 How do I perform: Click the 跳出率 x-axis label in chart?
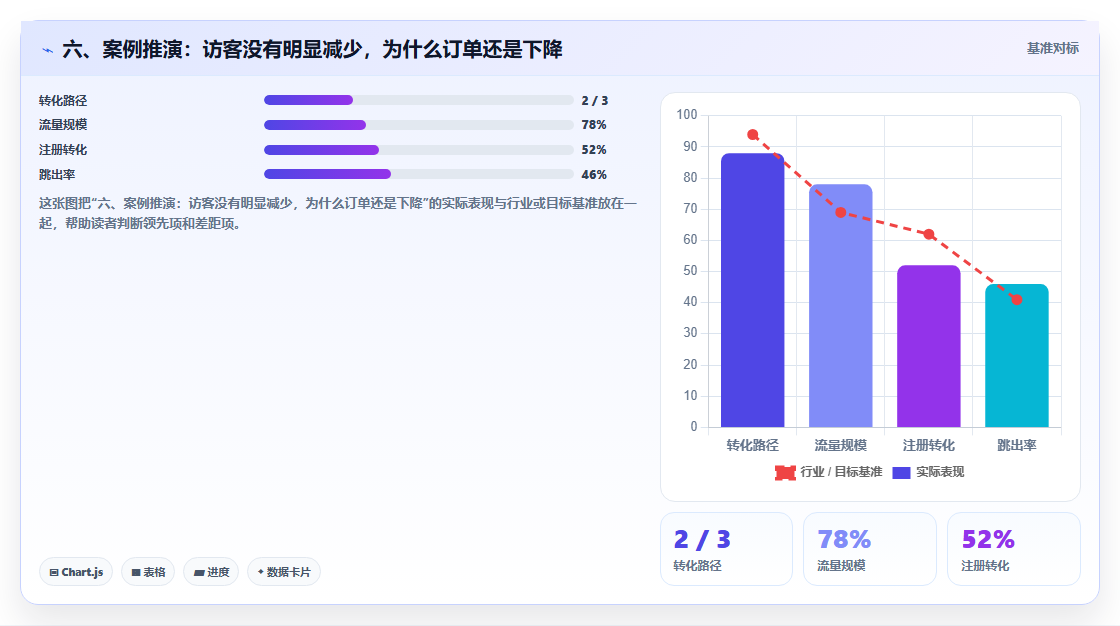tap(1016, 445)
